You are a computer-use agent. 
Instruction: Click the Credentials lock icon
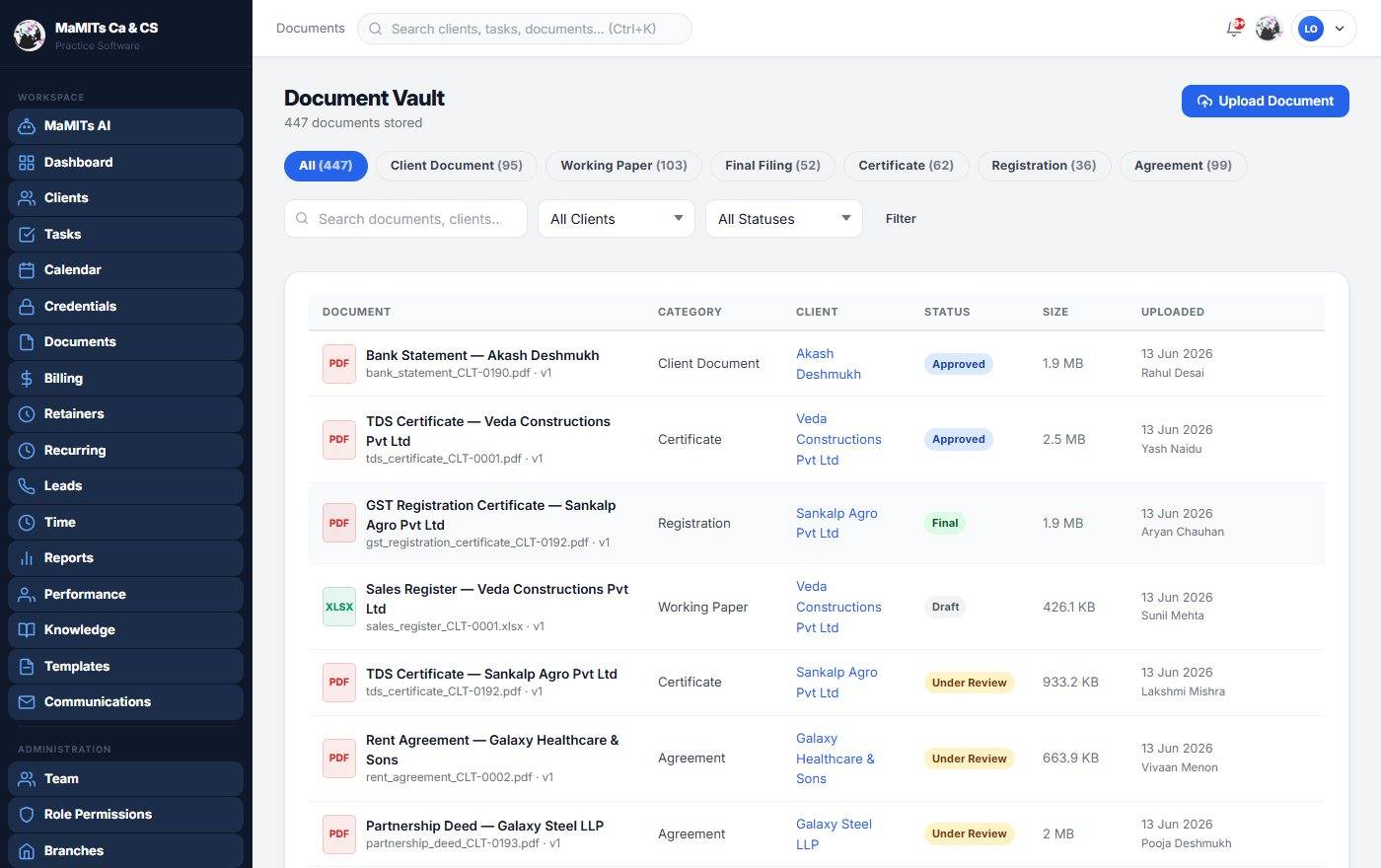click(27, 307)
